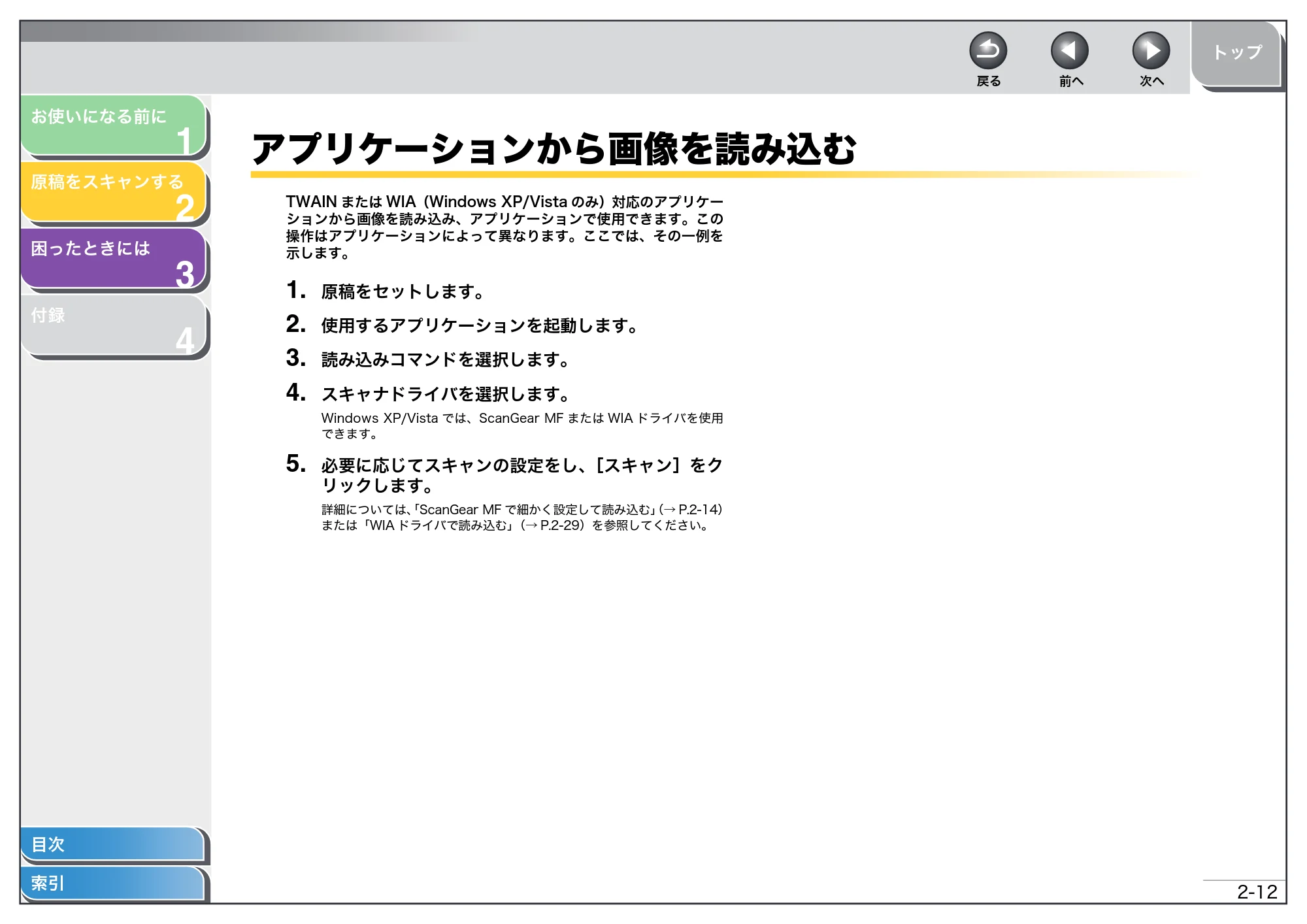1307x924 pixels.
Task: Click the heading アプリケーションから画像を読み込む
Action: [554, 149]
